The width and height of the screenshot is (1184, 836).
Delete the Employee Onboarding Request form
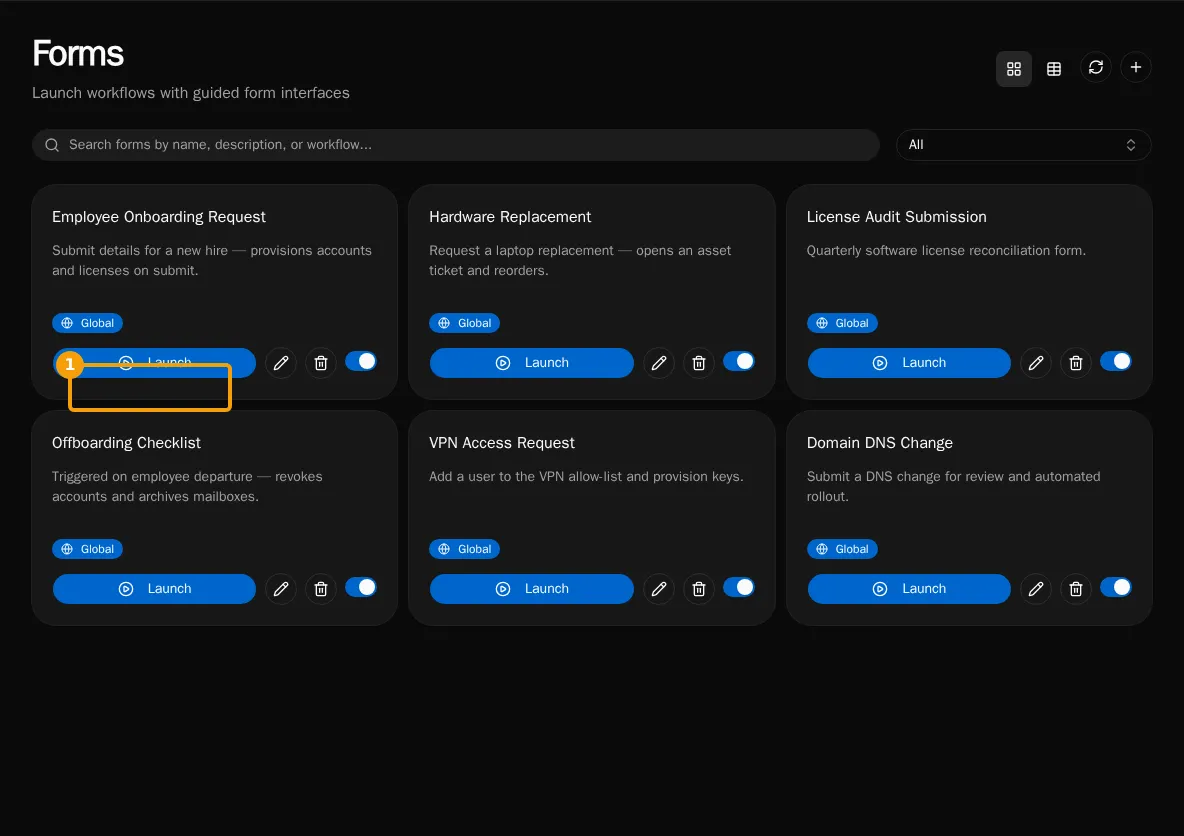pos(320,362)
